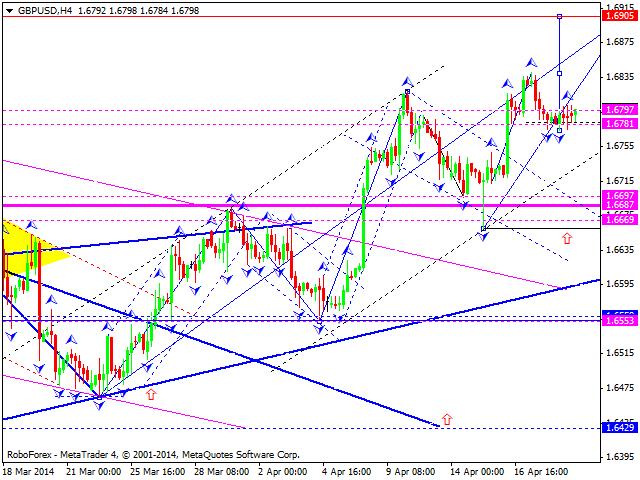Screen dimensions: 640x480
Task: Click the 1.6595 price scale value
Action: click(x=620, y=284)
